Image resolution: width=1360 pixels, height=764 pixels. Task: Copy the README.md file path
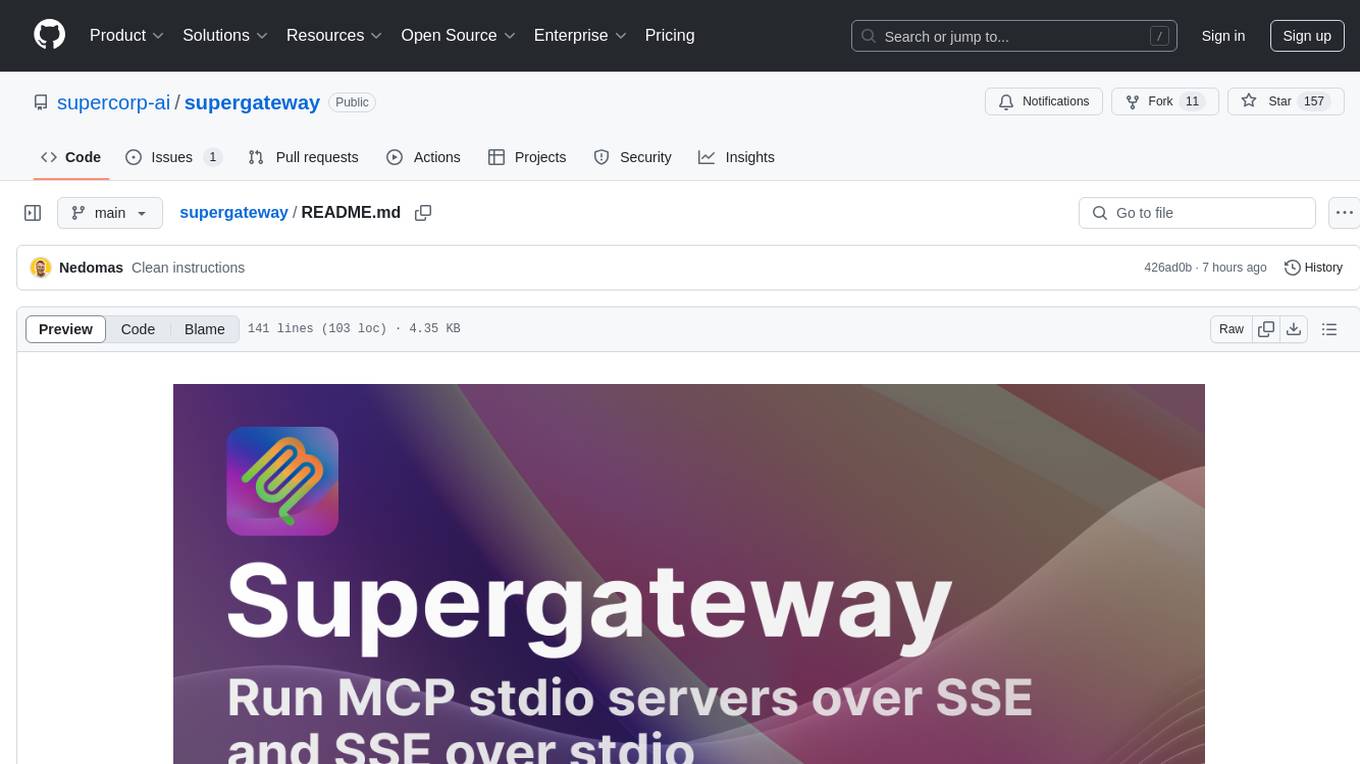(423, 213)
